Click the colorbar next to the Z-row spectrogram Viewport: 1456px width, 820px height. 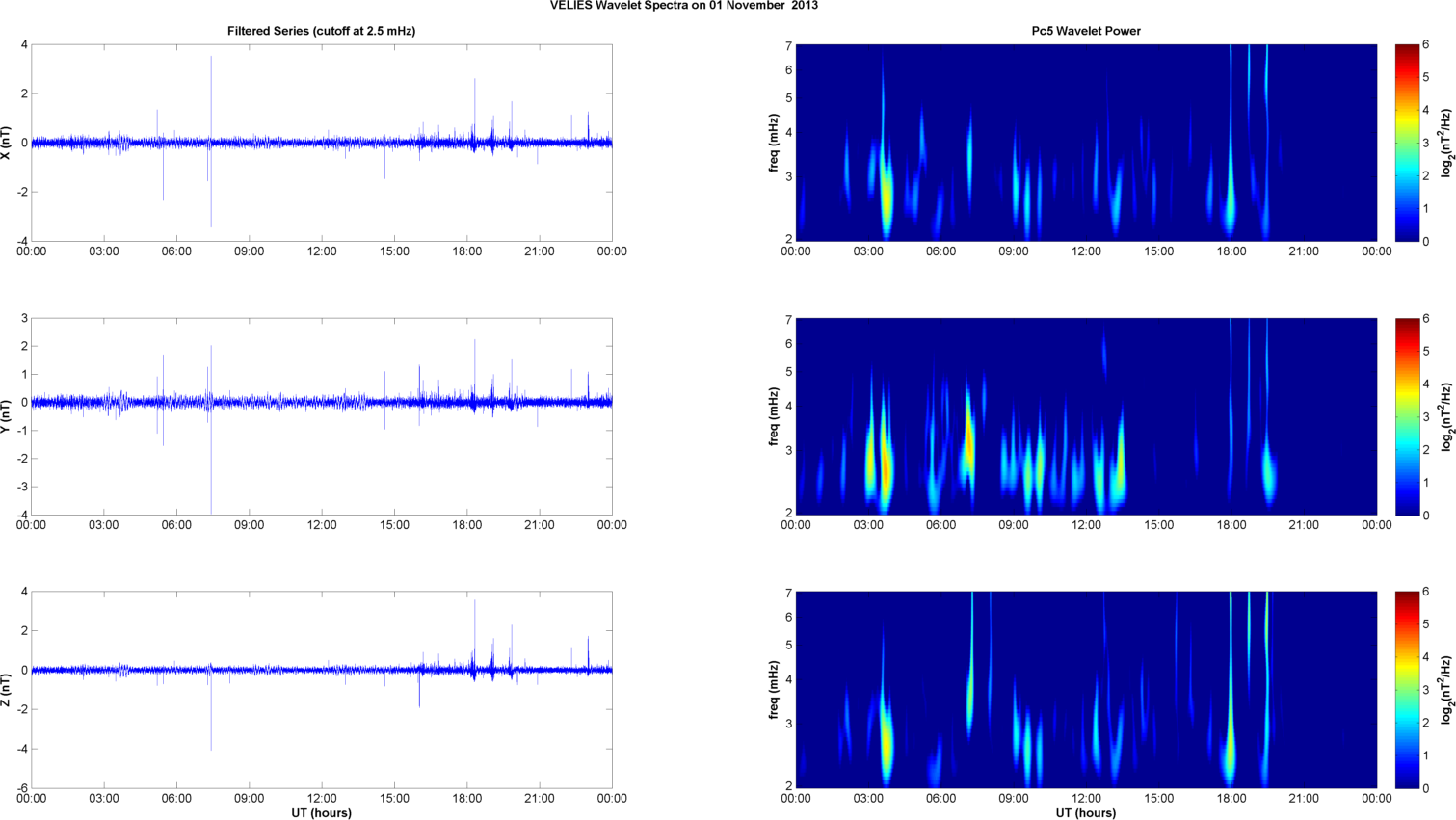pyautogui.click(x=1407, y=690)
